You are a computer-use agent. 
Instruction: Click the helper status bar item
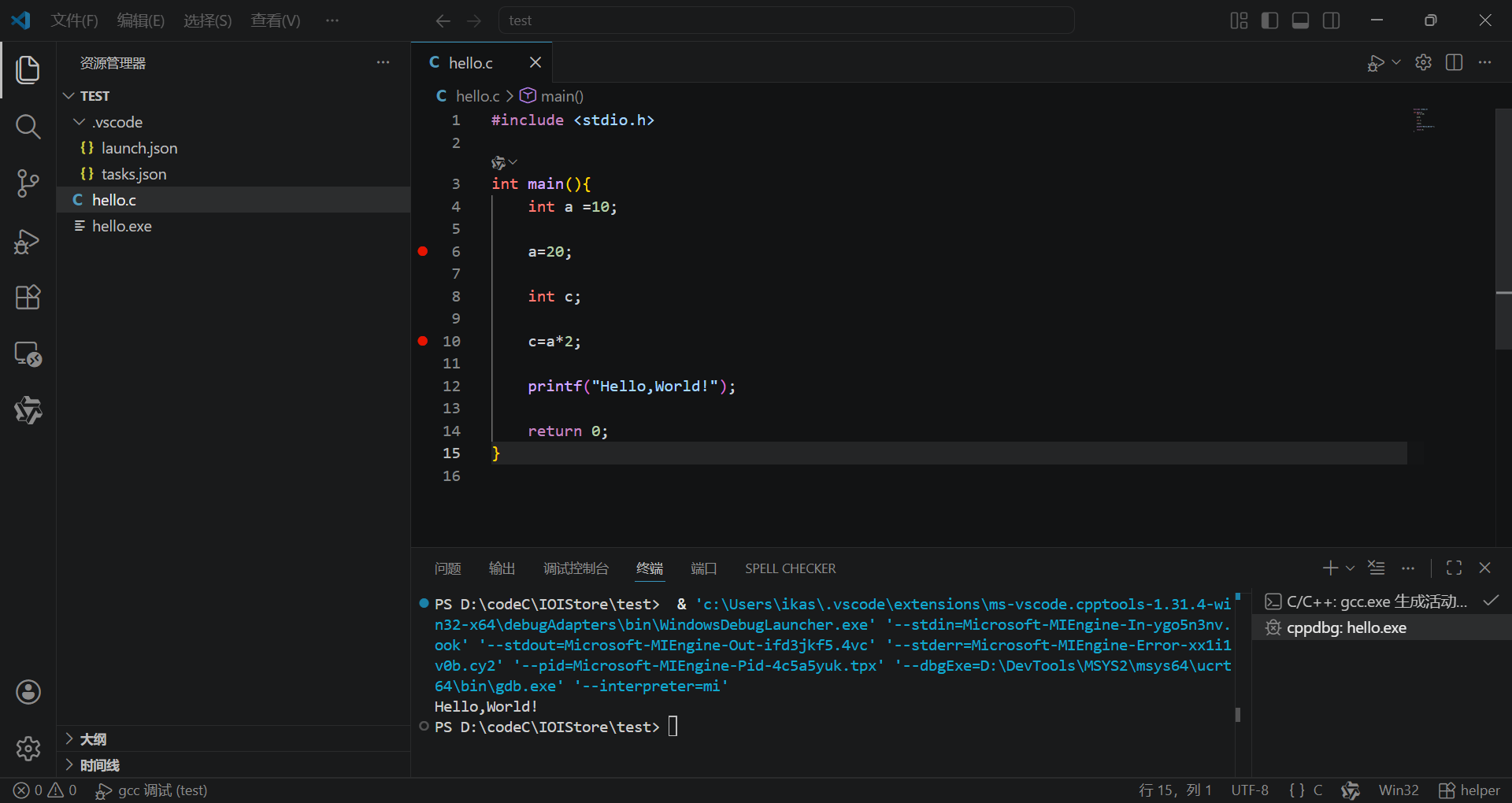[x=1469, y=790]
